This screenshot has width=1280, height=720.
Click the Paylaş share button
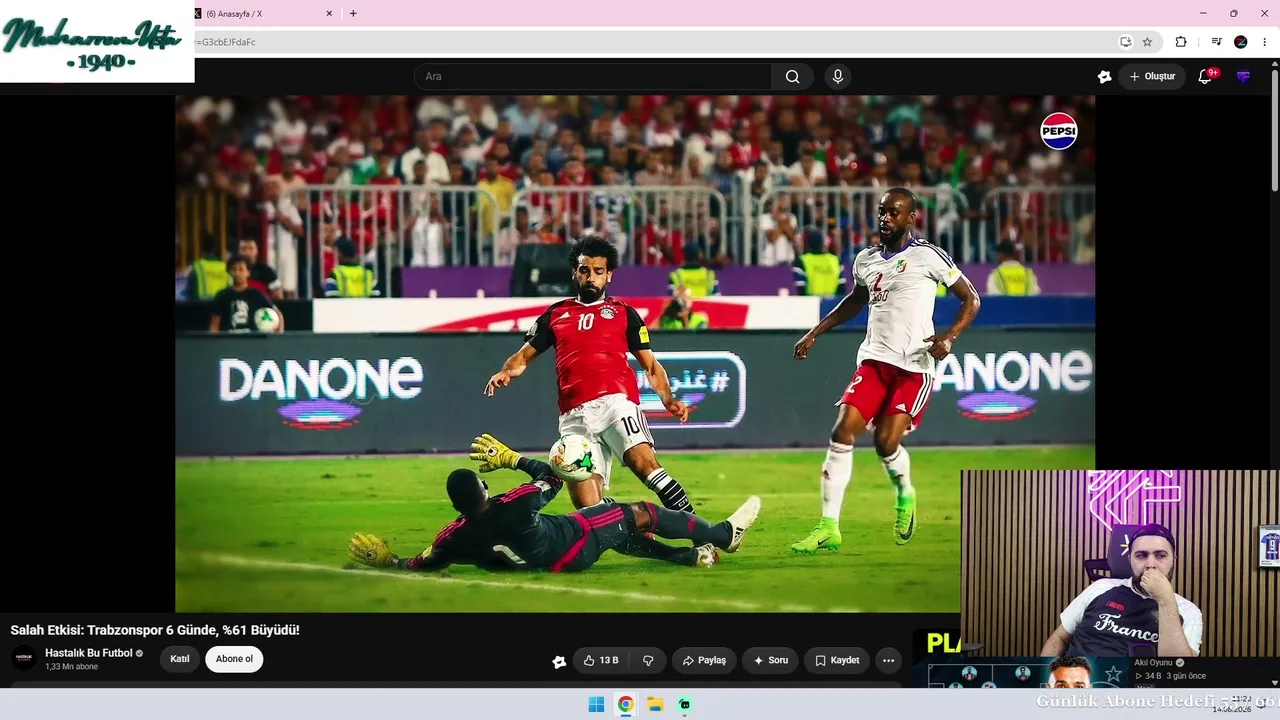704,660
